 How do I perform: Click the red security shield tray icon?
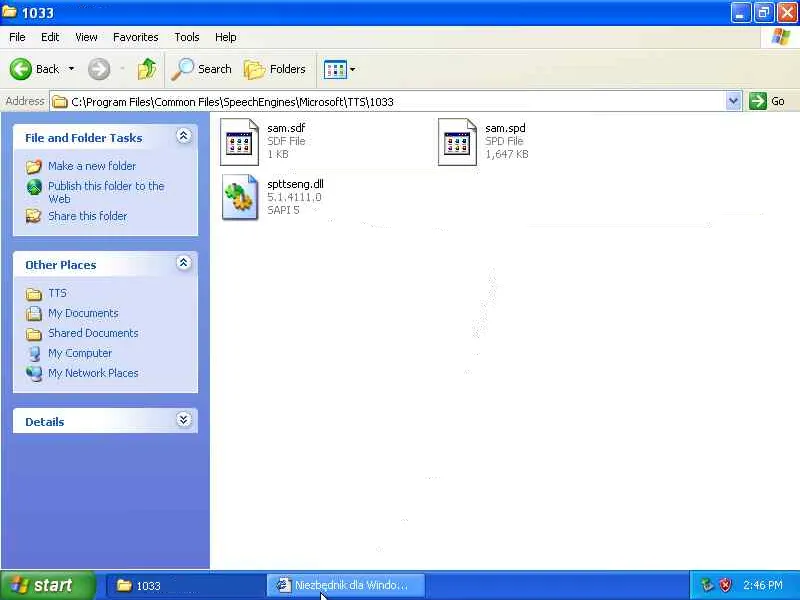pyautogui.click(x=725, y=585)
